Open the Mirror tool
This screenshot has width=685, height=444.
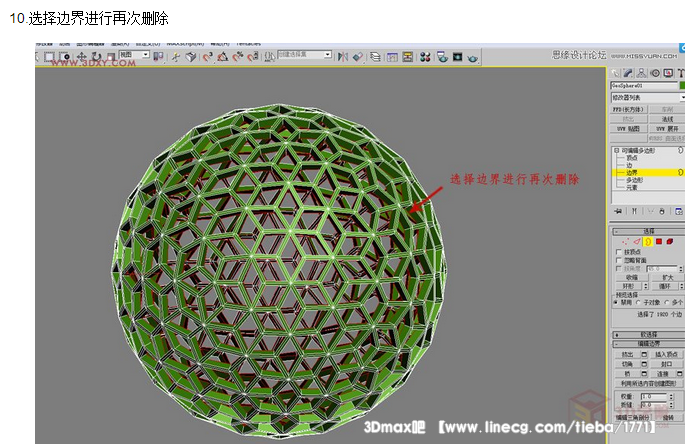coord(342,56)
